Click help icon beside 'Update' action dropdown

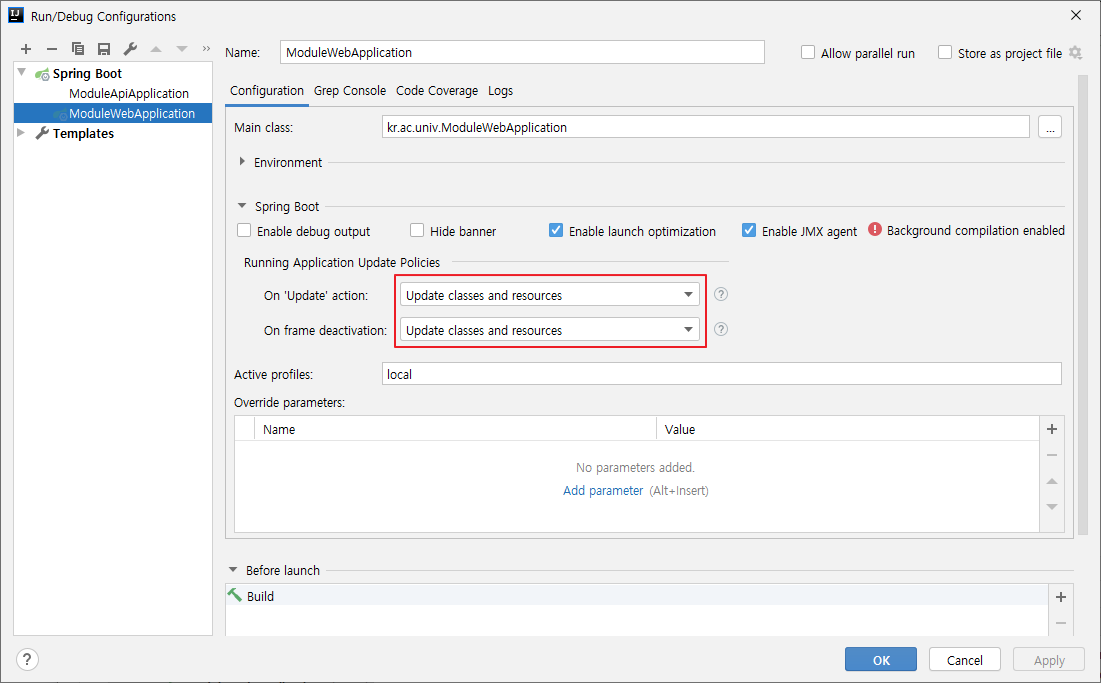point(720,294)
